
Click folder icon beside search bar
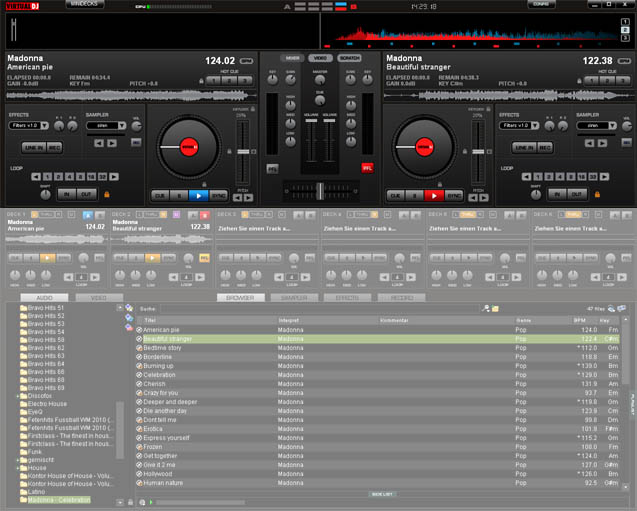(x=495, y=309)
